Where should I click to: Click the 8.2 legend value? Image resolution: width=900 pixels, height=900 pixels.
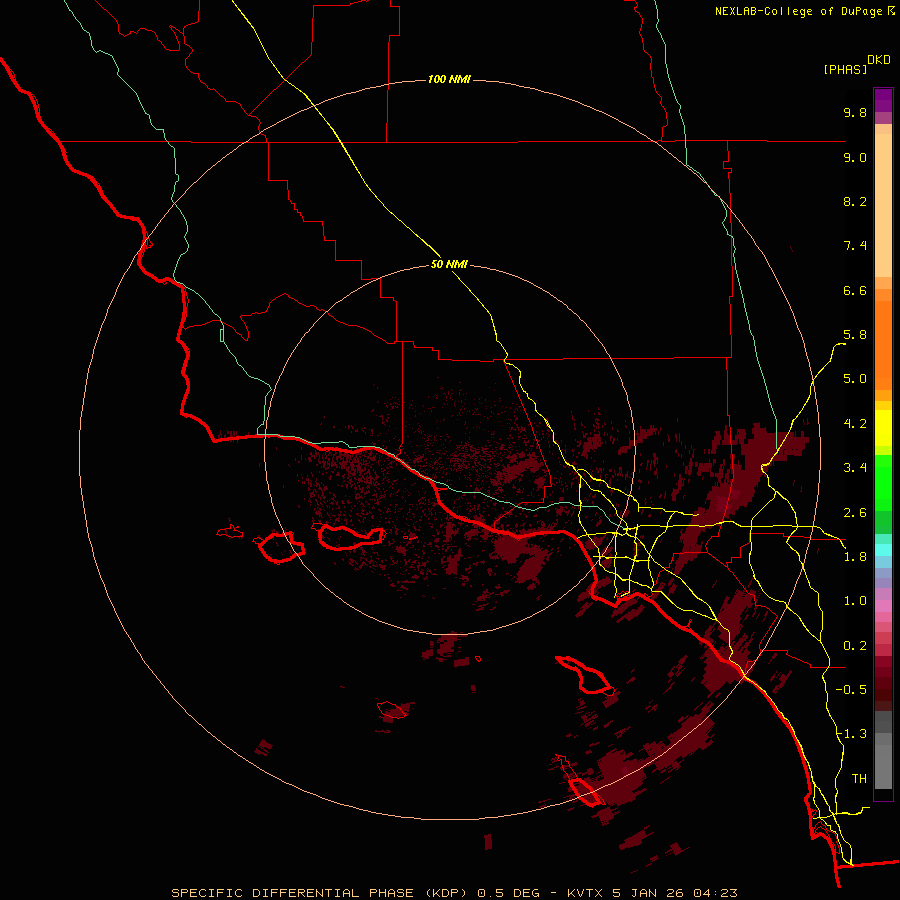coord(855,201)
